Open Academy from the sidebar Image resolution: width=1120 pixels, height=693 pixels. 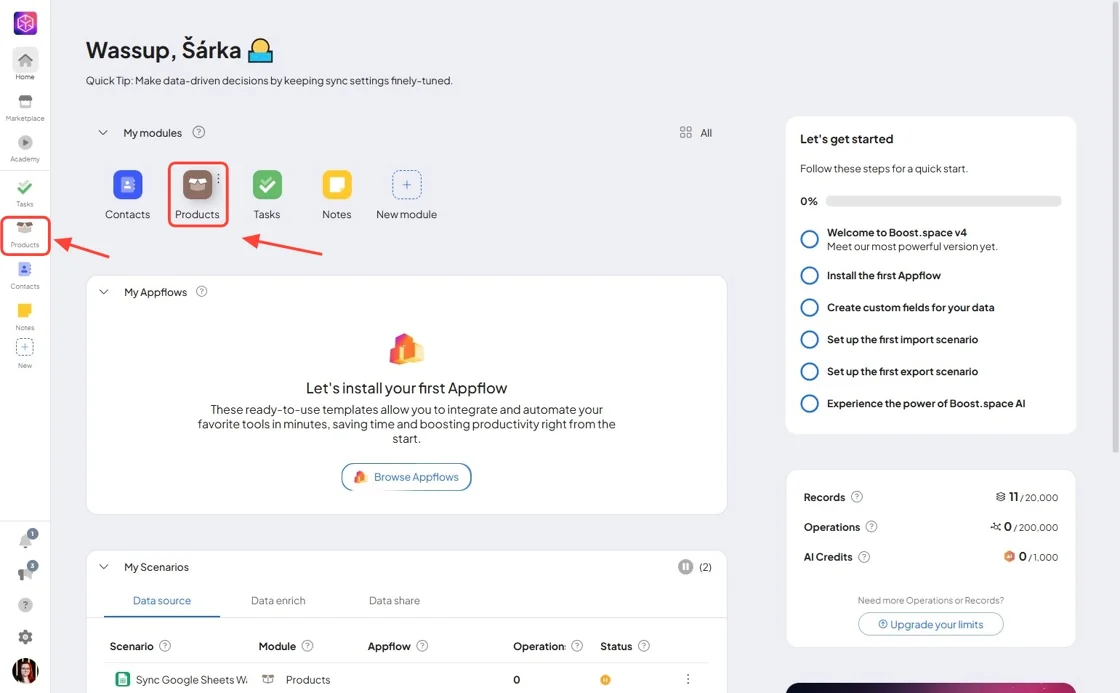tap(25, 149)
